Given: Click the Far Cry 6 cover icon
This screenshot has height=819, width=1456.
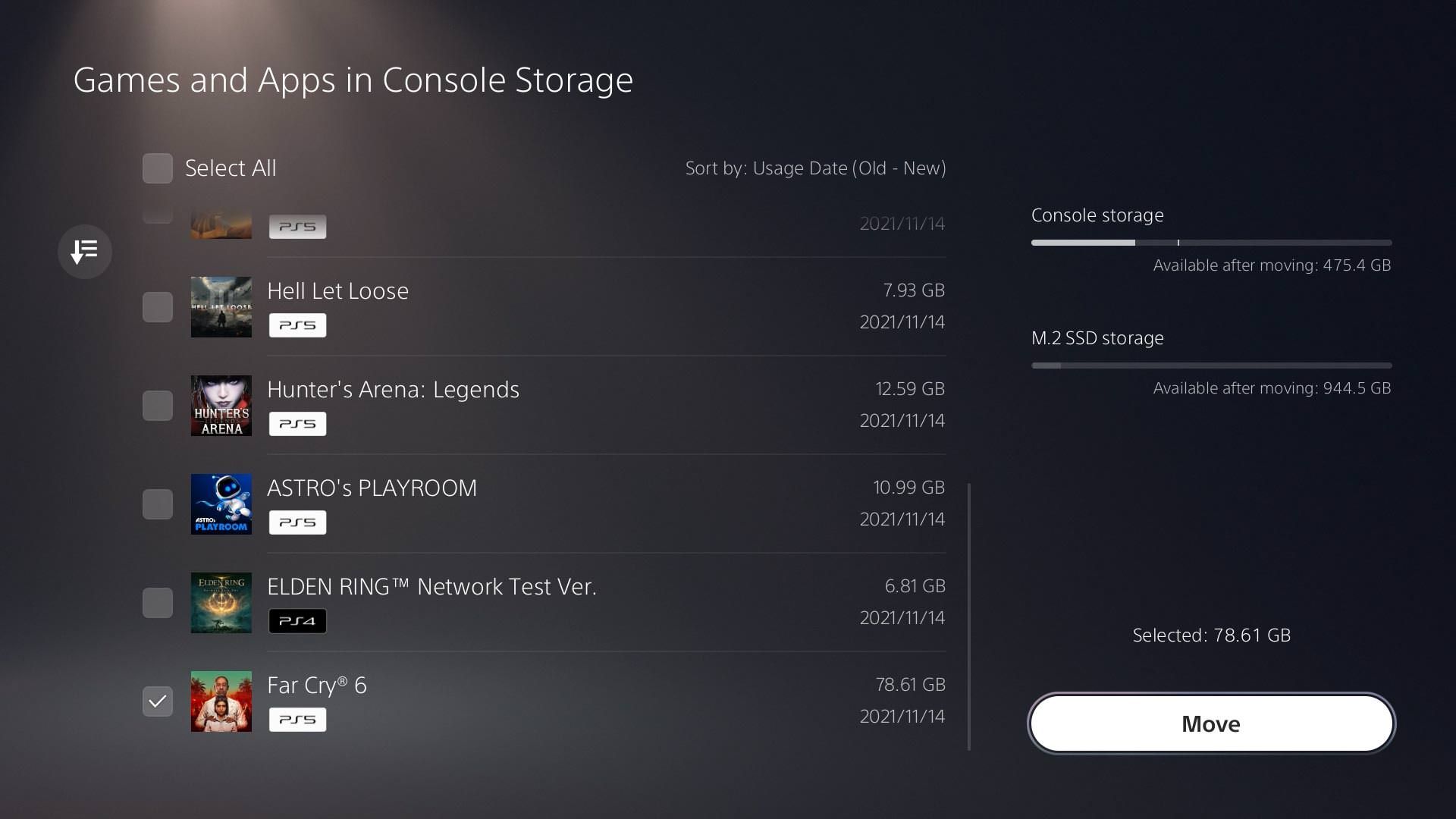Looking at the screenshot, I should (x=221, y=701).
